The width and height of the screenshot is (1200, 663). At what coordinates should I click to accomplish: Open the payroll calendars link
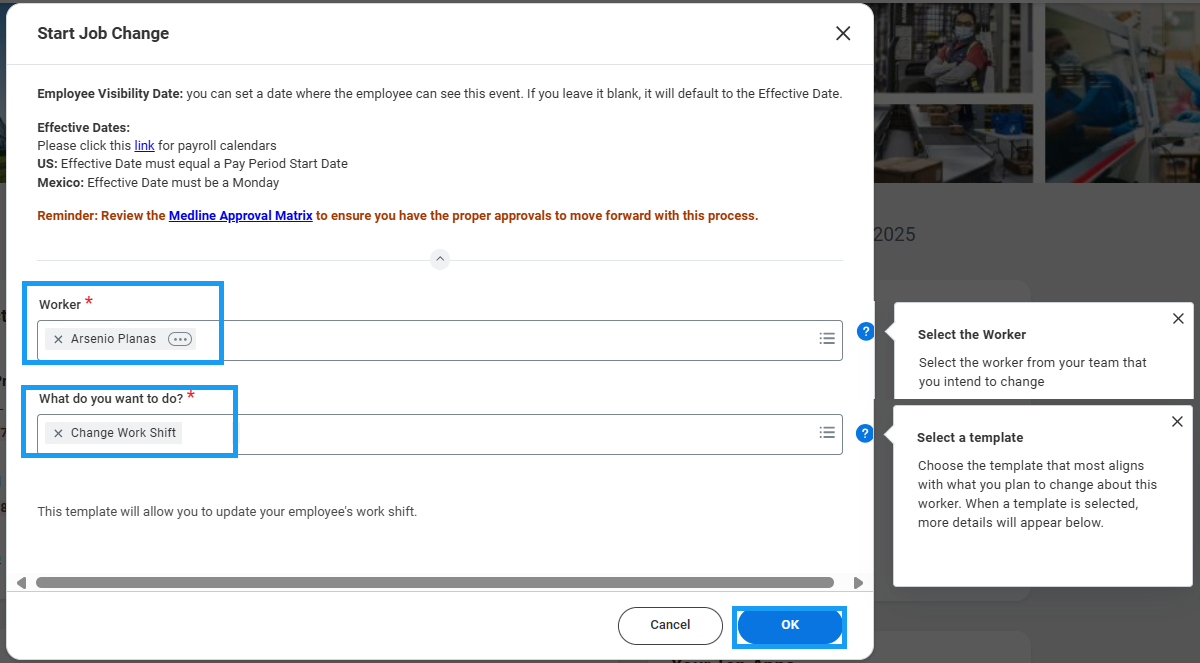pos(144,145)
